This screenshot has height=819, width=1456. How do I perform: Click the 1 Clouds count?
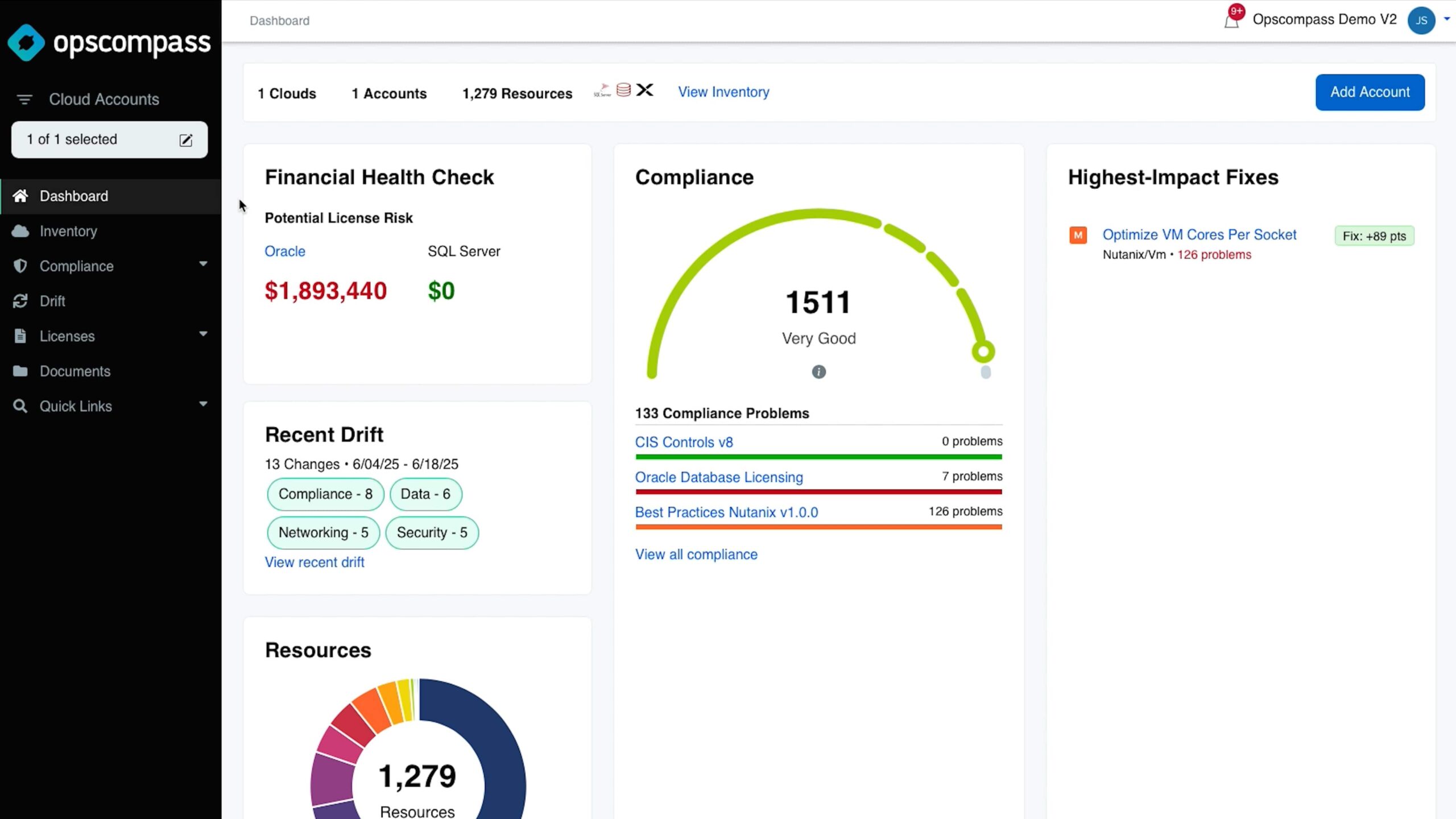[x=287, y=93]
